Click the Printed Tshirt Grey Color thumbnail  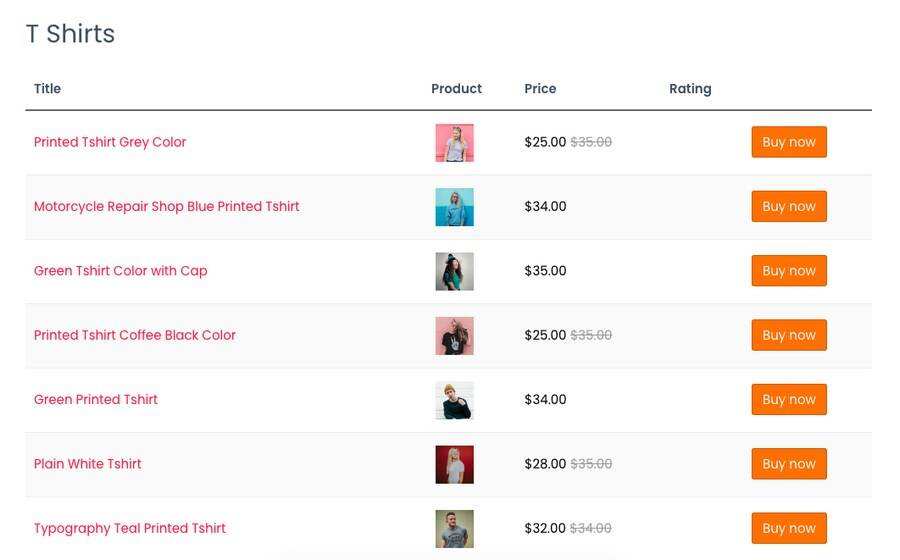pyautogui.click(x=454, y=143)
